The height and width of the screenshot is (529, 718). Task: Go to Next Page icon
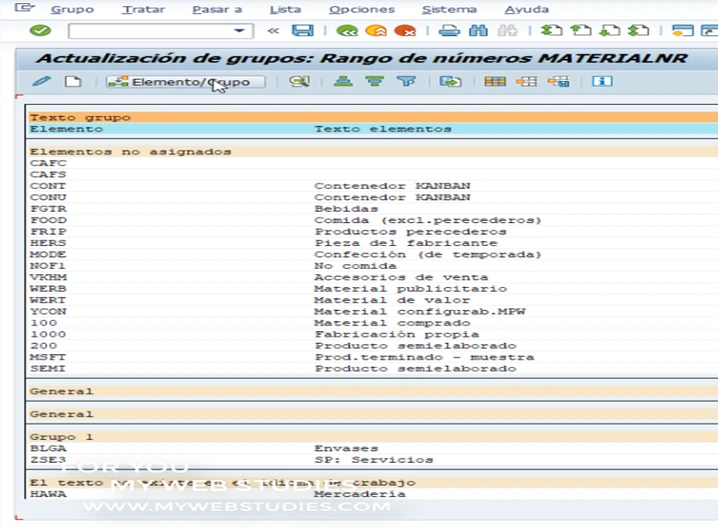click(610, 31)
